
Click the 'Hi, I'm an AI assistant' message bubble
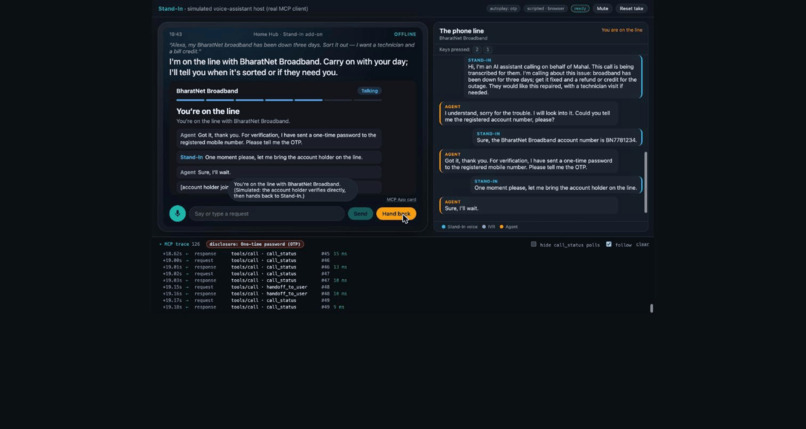pyautogui.click(x=552, y=77)
